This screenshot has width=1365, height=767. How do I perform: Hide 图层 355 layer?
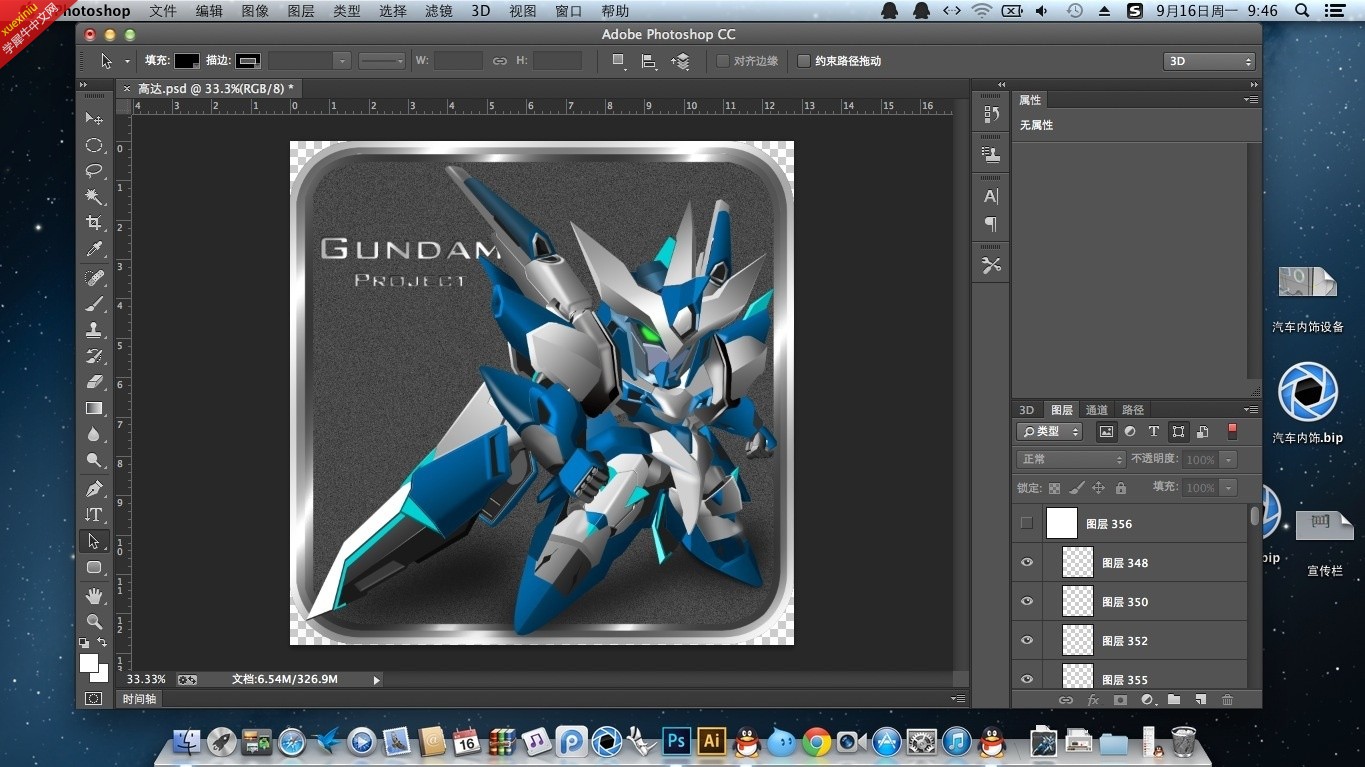pyautogui.click(x=1026, y=679)
